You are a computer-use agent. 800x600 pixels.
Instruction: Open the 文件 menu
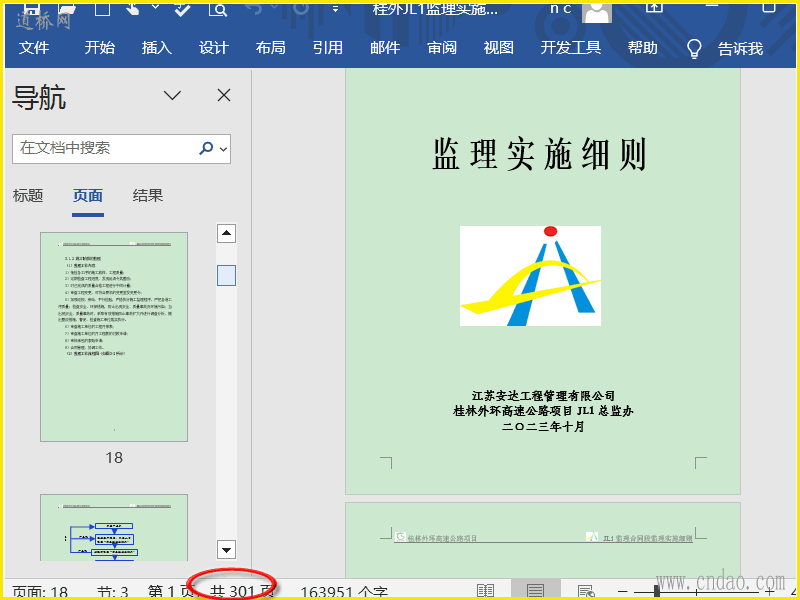tap(34, 48)
